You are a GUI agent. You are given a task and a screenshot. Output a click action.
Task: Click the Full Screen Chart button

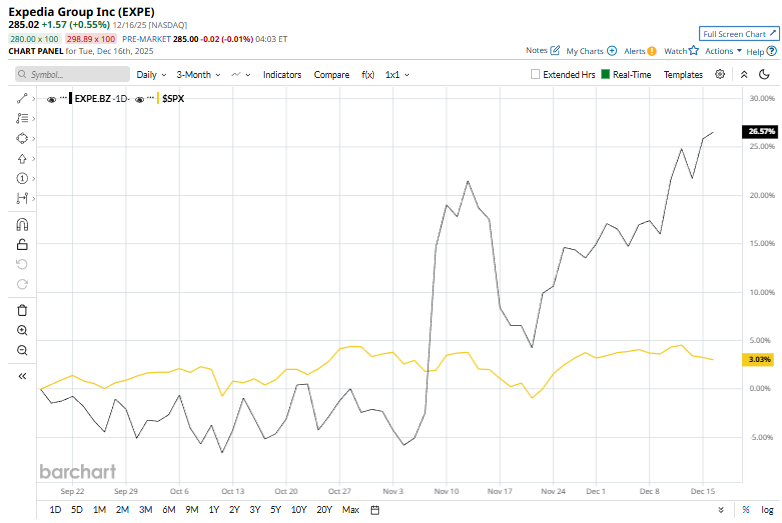(x=739, y=34)
